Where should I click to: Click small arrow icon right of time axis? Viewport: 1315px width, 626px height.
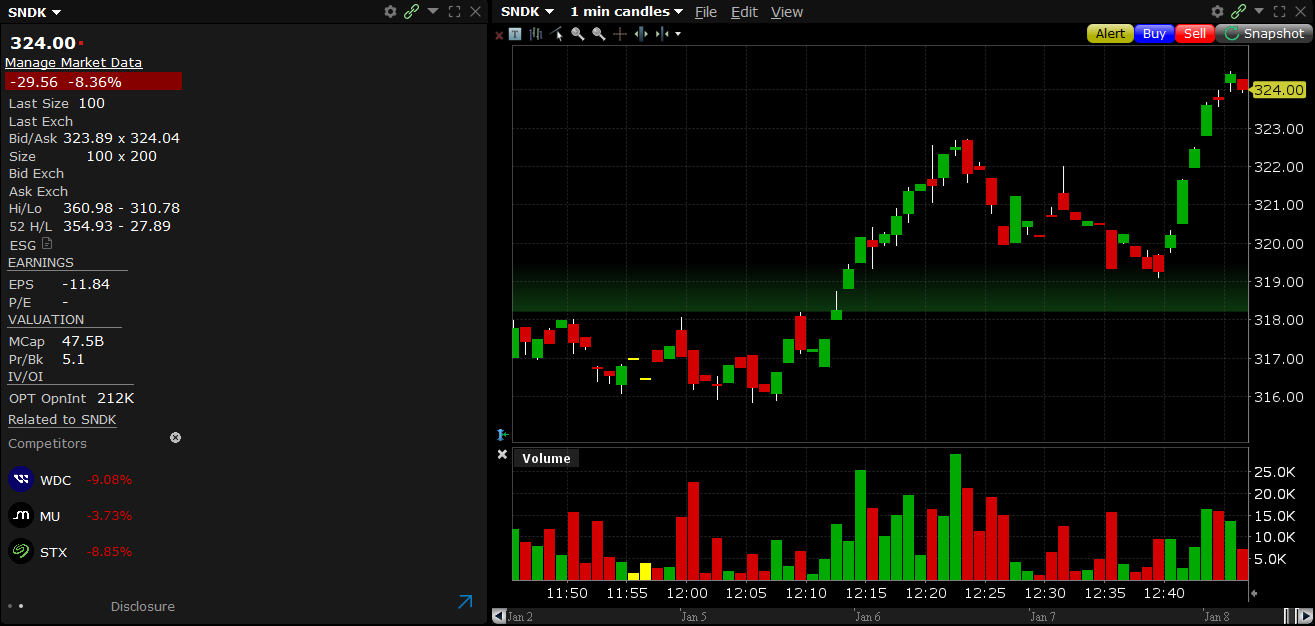1255,594
